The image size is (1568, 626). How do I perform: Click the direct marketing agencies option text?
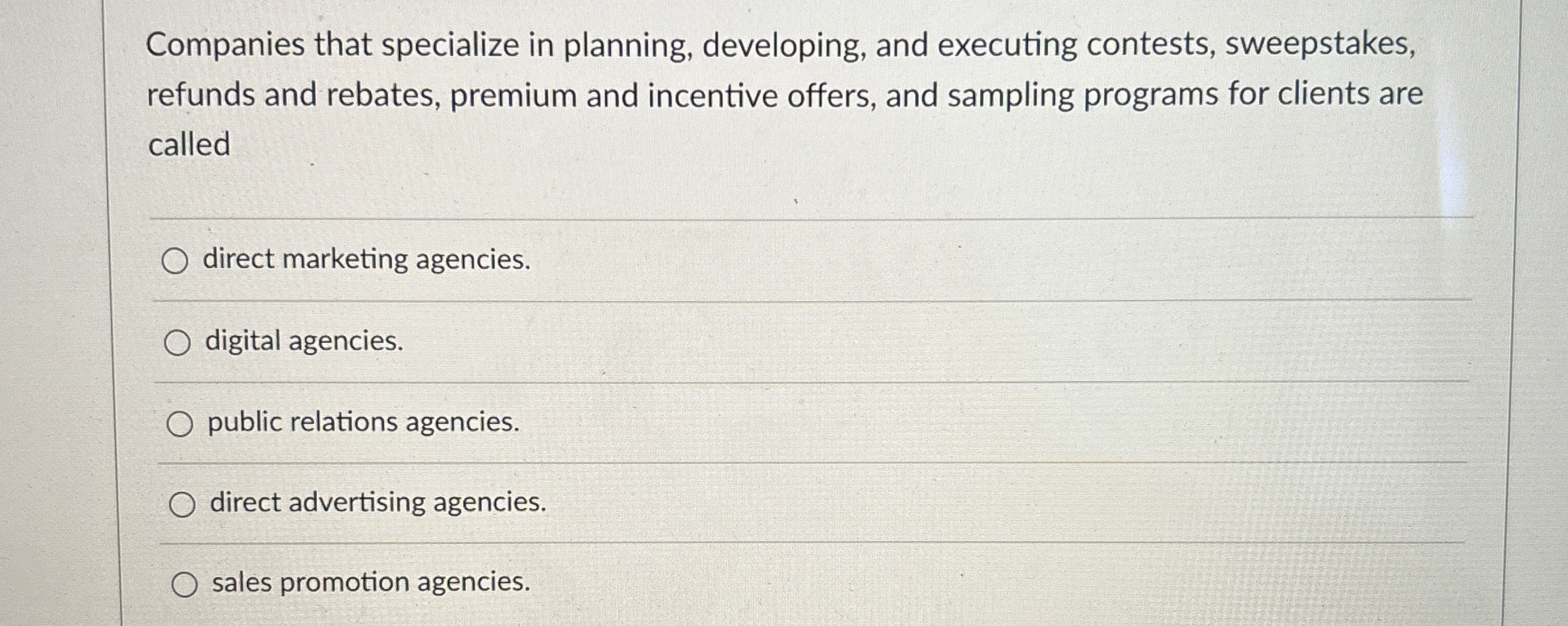point(367,260)
